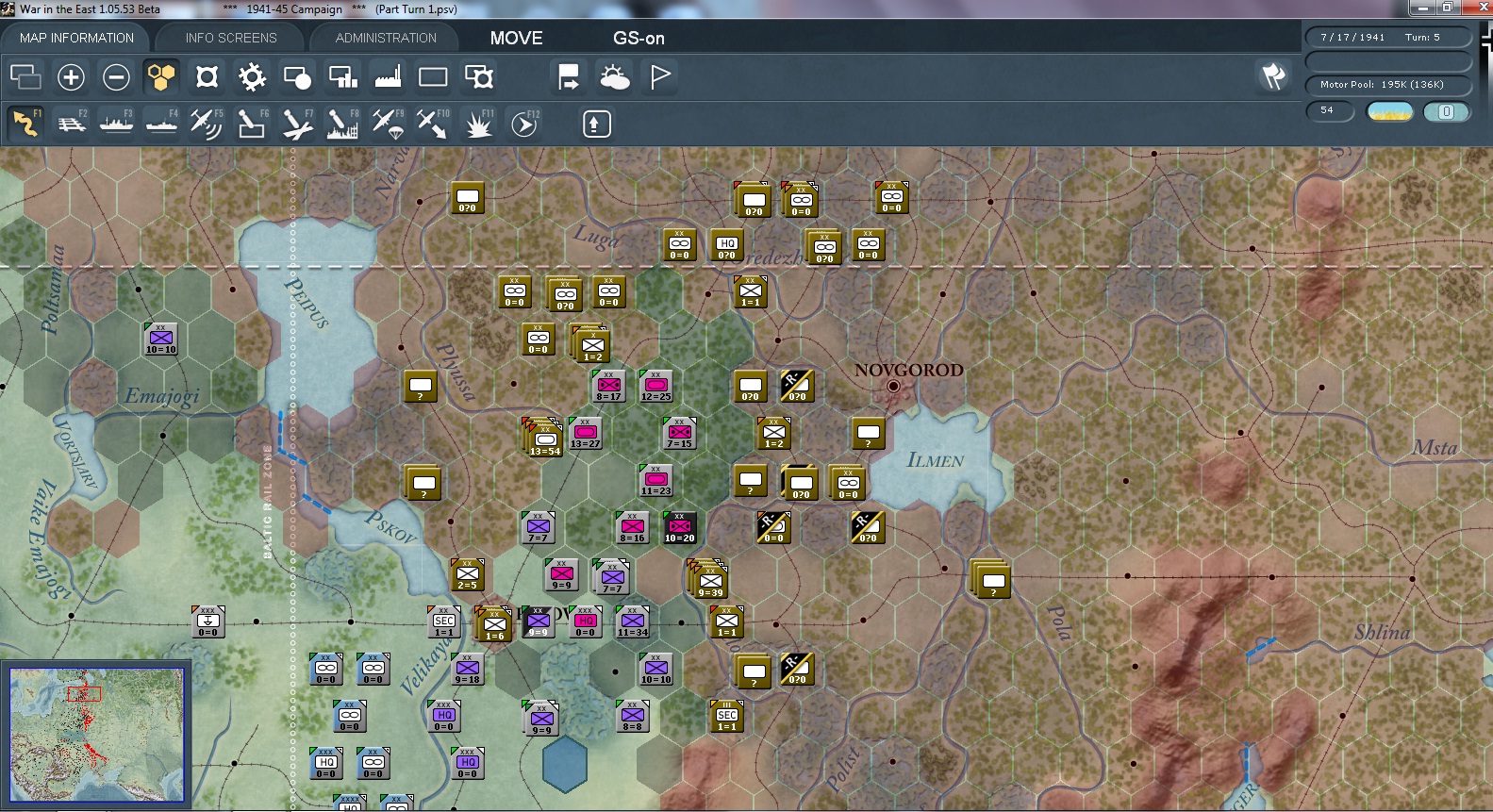The width and height of the screenshot is (1493, 812).
Task: Select the 8=17 pink armored unit
Action: click(608, 386)
